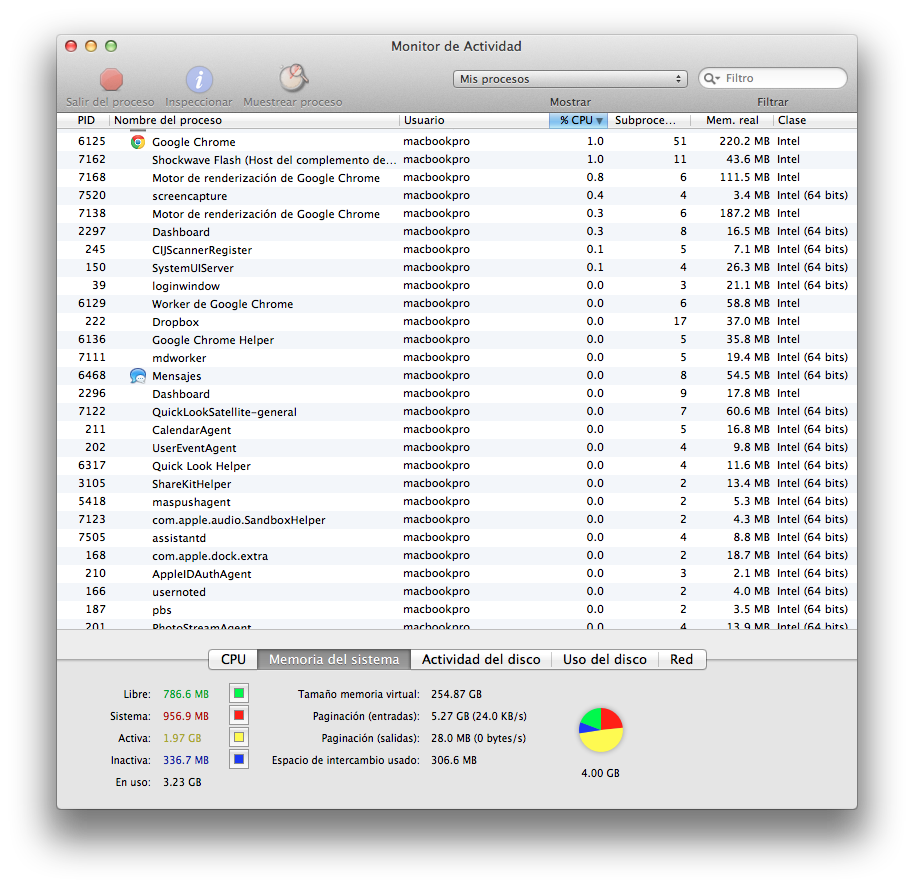Click the red Salir del proceso stop icon
The width and height of the screenshot is (914, 888).
111,79
